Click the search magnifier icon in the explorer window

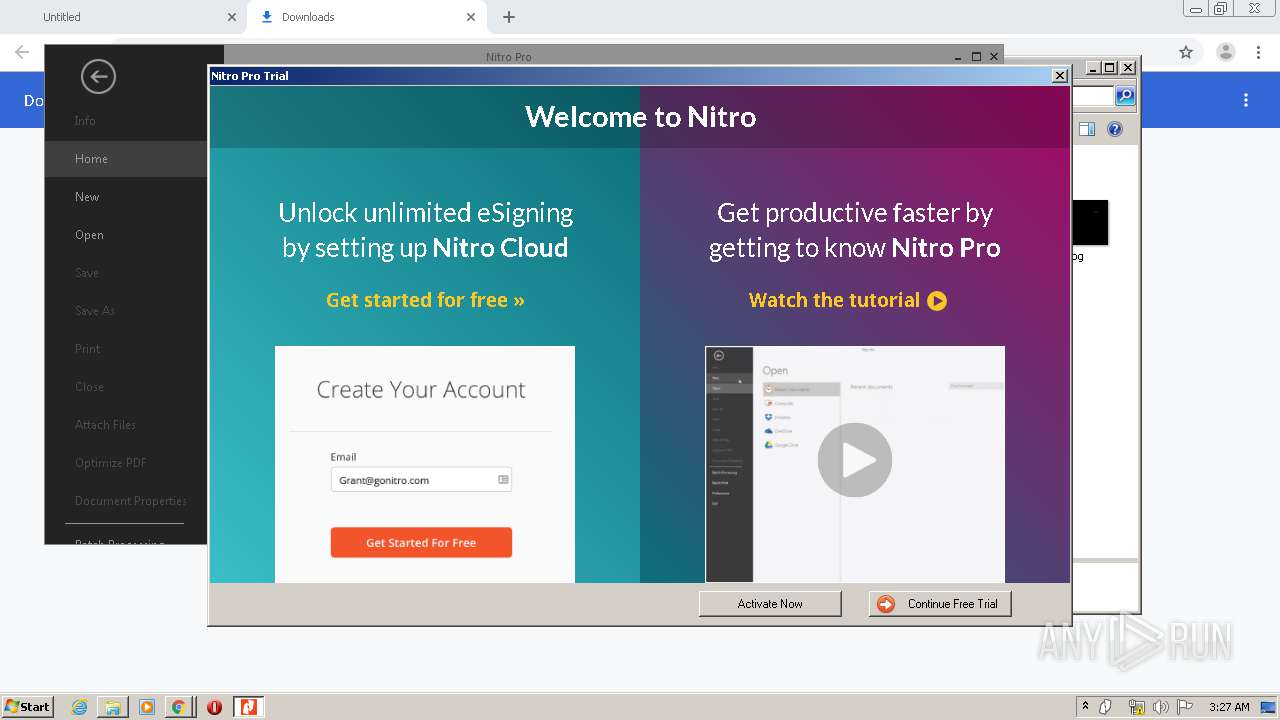(x=1125, y=96)
